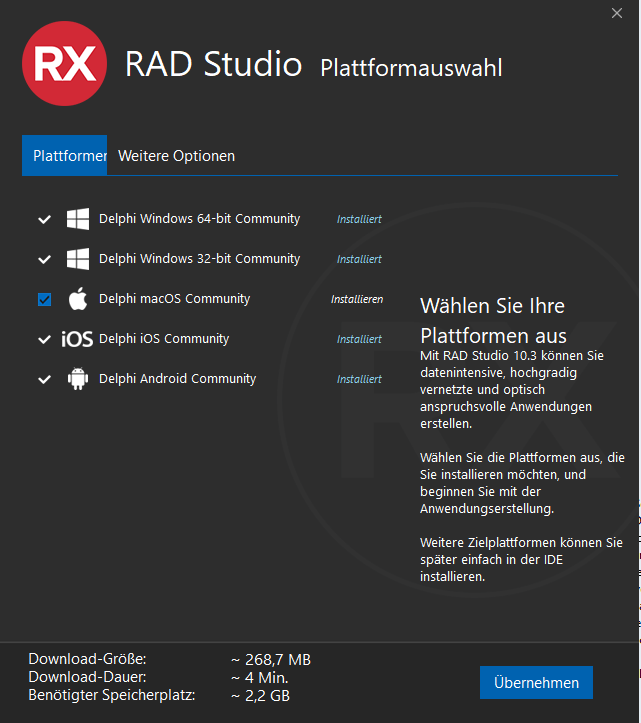Image resolution: width=641 pixels, height=723 pixels.
Task: Select the Delphi Windows 32-bit Community label
Action: pos(200,259)
